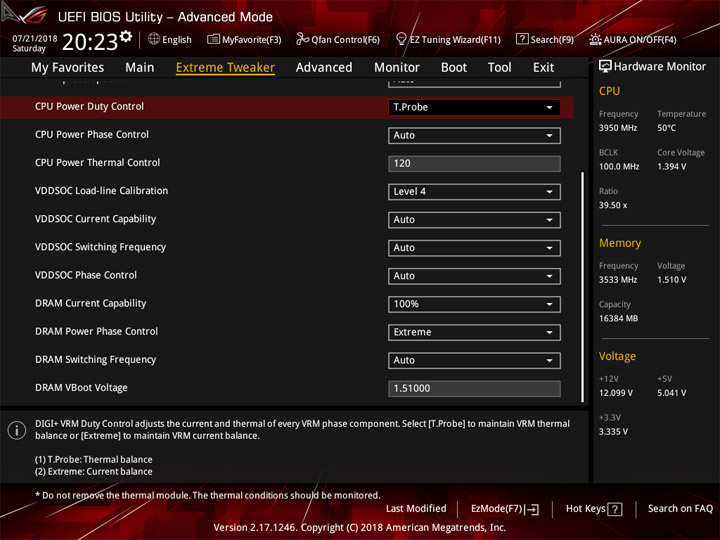The height and width of the screenshot is (540, 720).
Task: Click the +12V 12.099 V reading
Action: click(616, 393)
